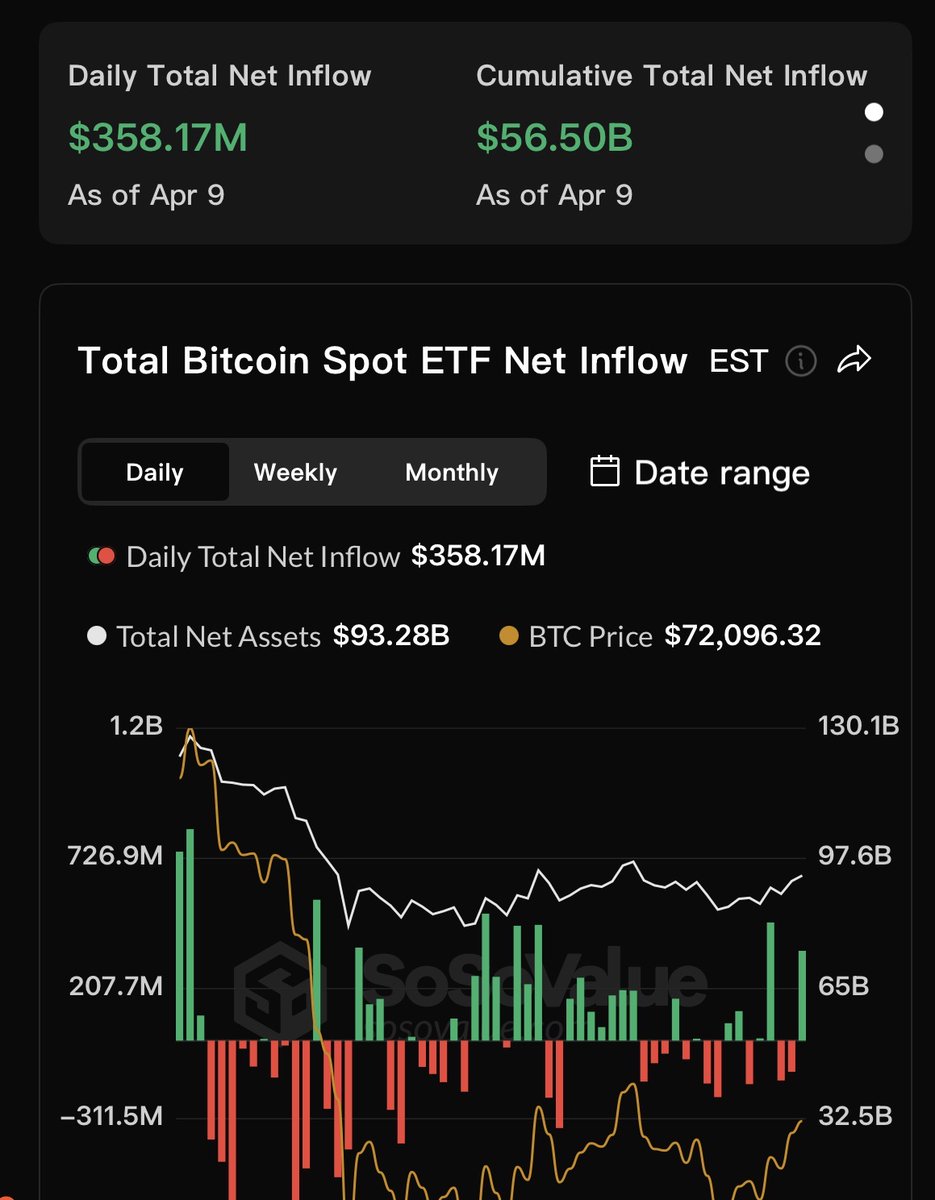Switch to the gray pagination dot
Viewport: 935px width, 1200px height.
click(874, 154)
